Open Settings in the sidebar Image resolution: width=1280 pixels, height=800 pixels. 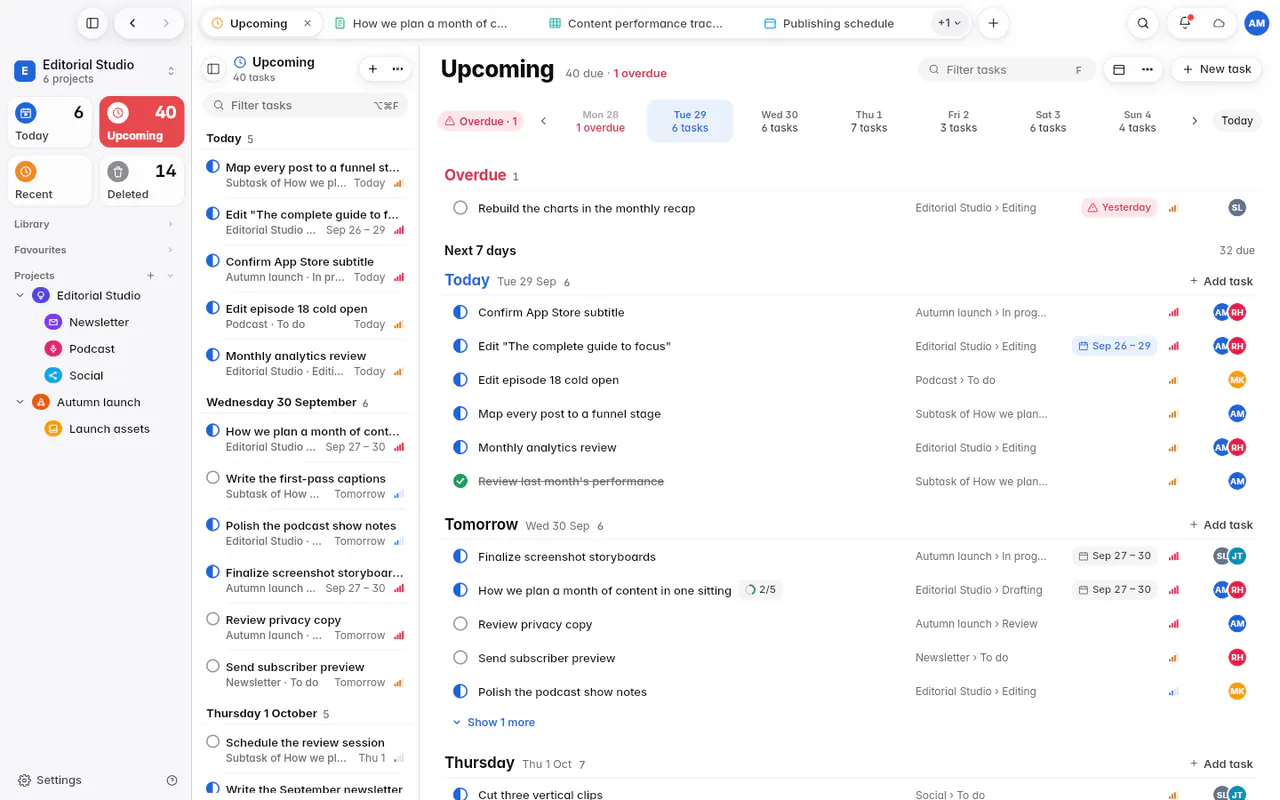coord(50,780)
